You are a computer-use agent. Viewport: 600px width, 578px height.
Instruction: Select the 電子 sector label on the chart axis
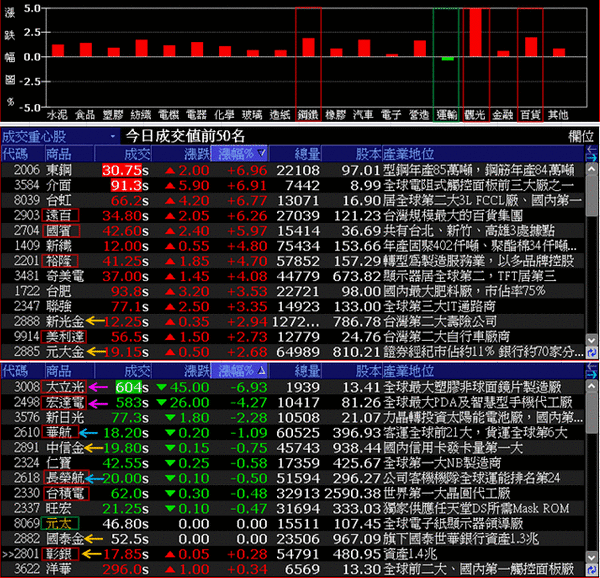(x=391, y=115)
